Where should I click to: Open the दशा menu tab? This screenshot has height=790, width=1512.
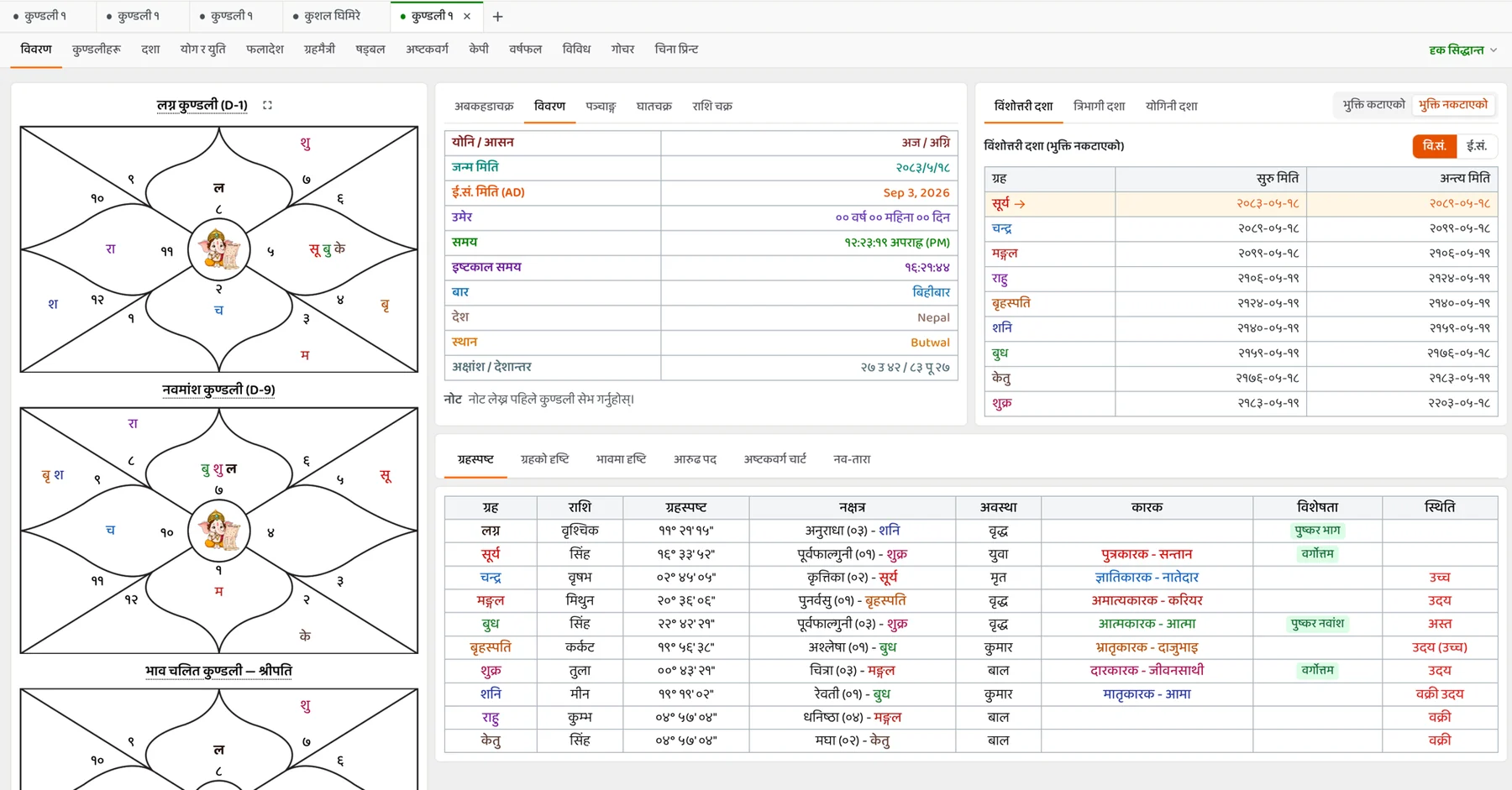pyautogui.click(x=150, y=50)
